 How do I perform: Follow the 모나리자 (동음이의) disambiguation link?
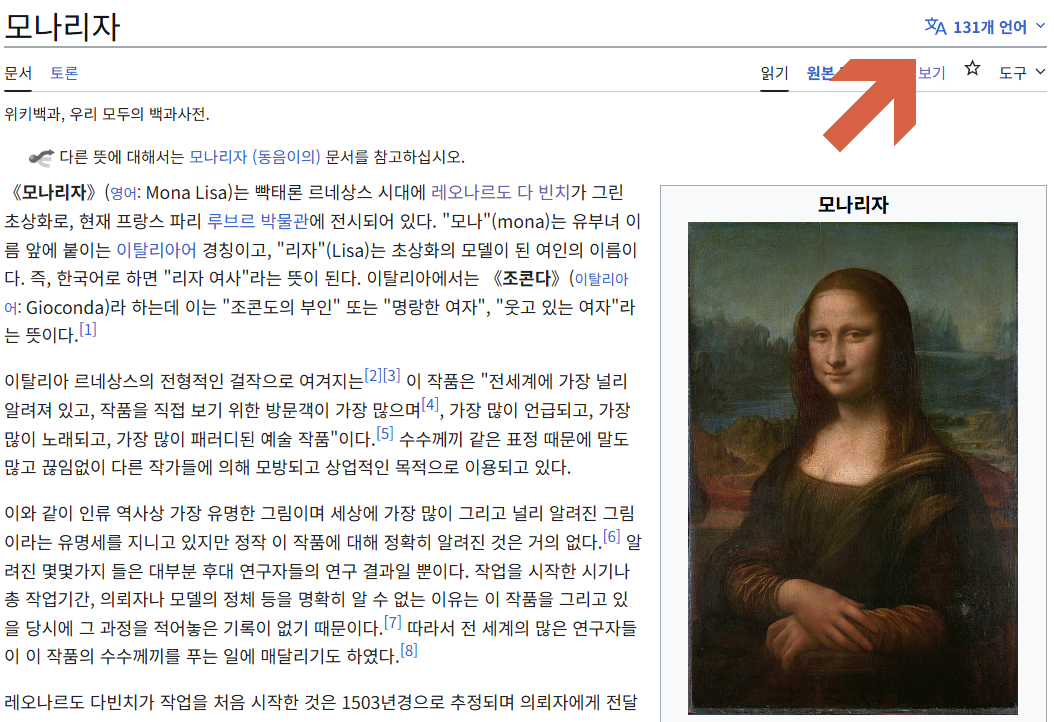coord(255,157)
